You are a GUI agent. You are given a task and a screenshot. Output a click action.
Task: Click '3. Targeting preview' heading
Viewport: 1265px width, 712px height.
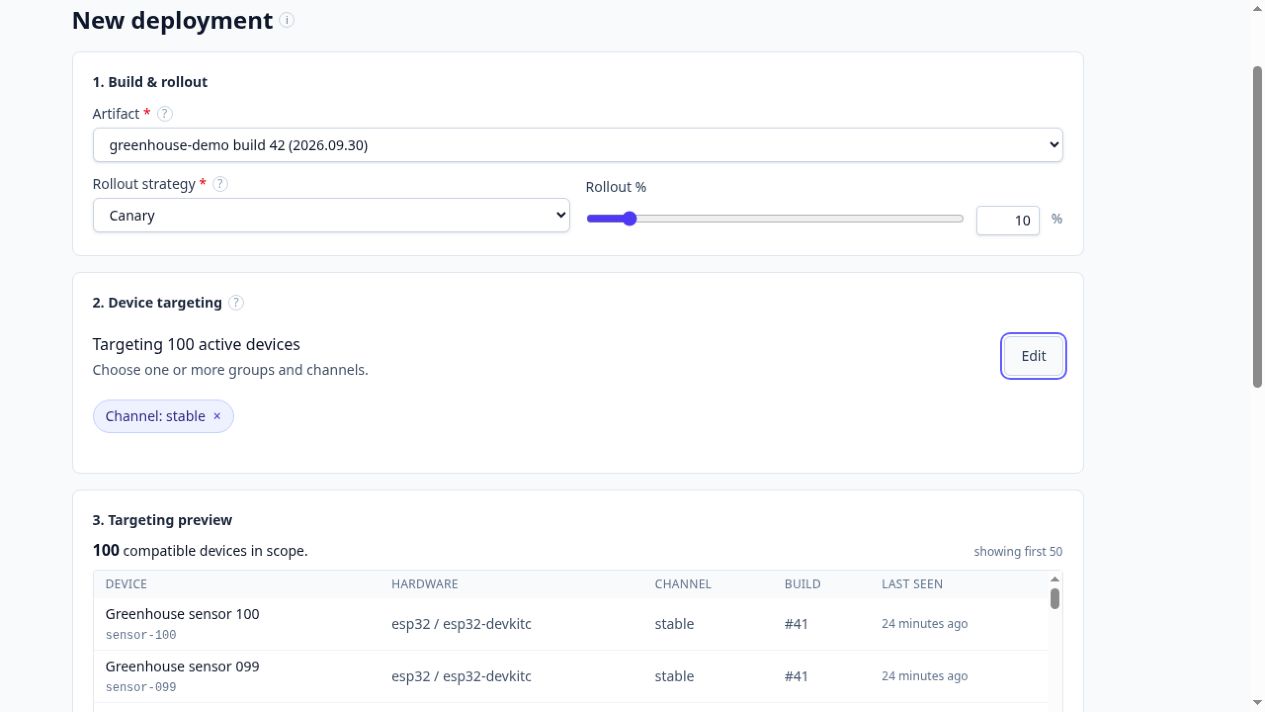(162, 520)
